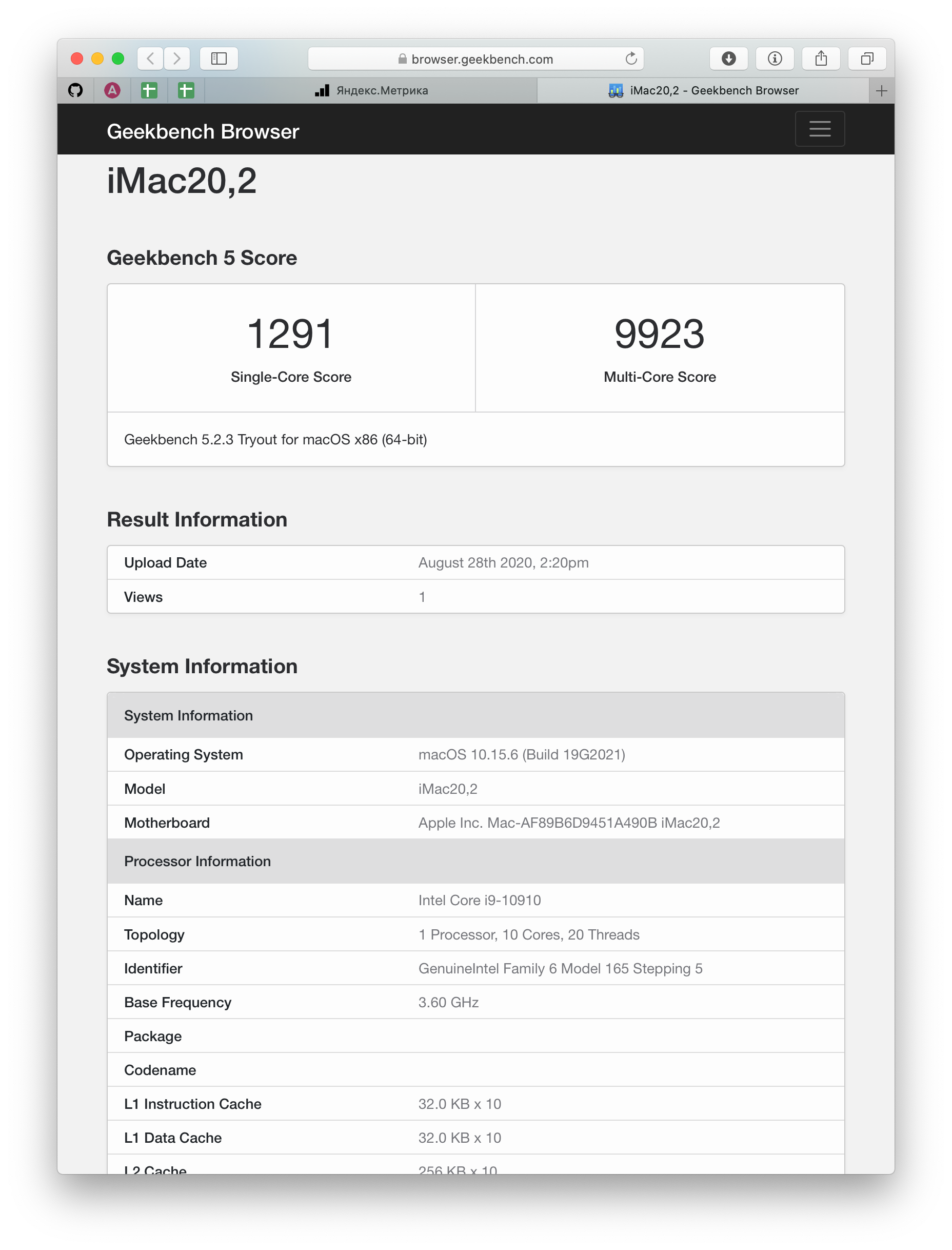Click the Views row label
The height and width of the screenshot is (1250, 952).
click(x=144, y=597)
